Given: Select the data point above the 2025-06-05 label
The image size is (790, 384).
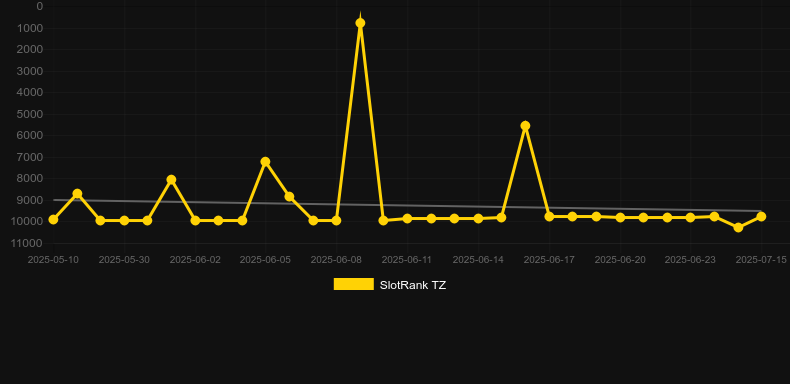Looking at the screenshot, I should pyautogui.click(x=266, y=162).
